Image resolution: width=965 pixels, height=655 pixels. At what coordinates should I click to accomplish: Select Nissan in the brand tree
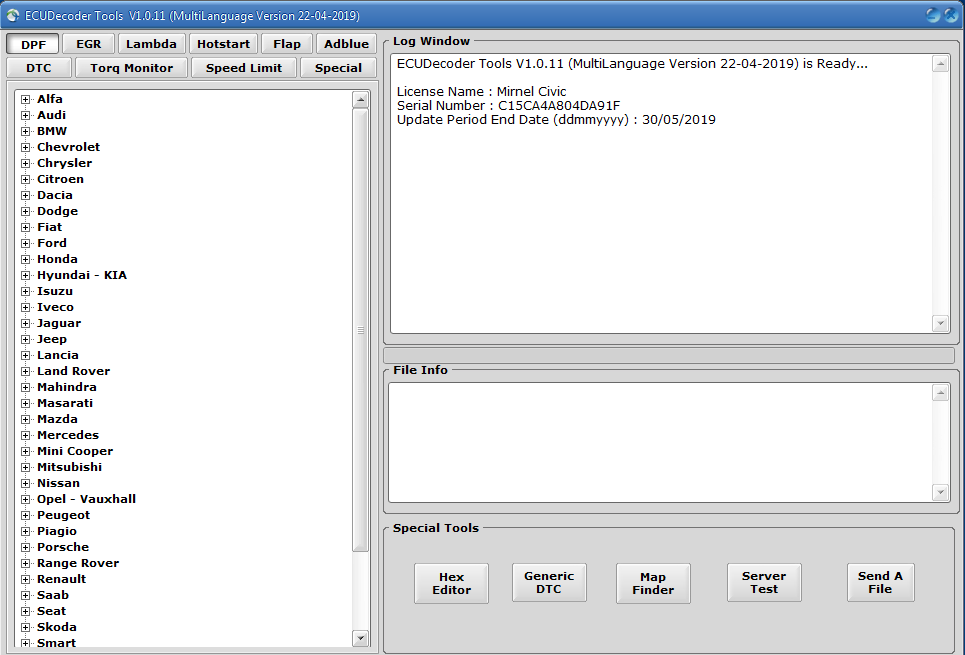(58, 483)
